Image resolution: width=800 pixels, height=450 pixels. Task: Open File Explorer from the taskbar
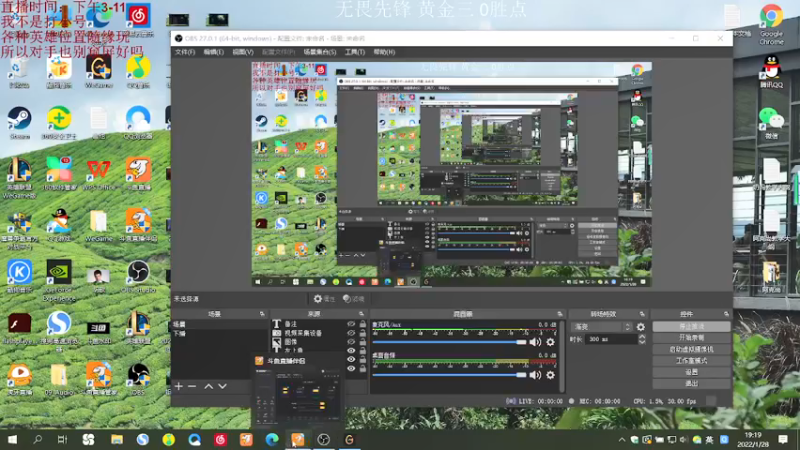pos(116,439)
